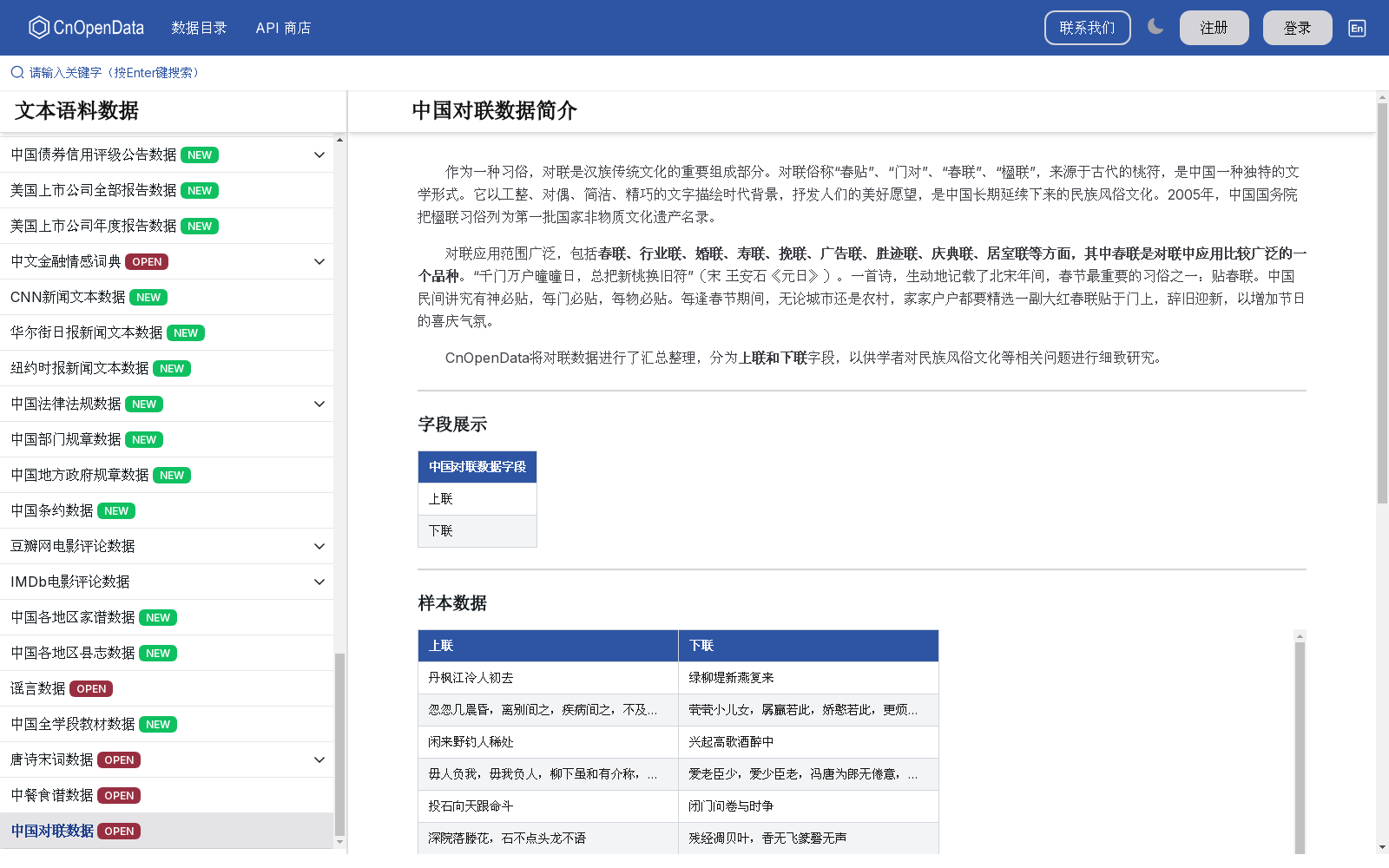Open 美国上市公司年度报告数据
1389x868 pixels.
[167, 226]
